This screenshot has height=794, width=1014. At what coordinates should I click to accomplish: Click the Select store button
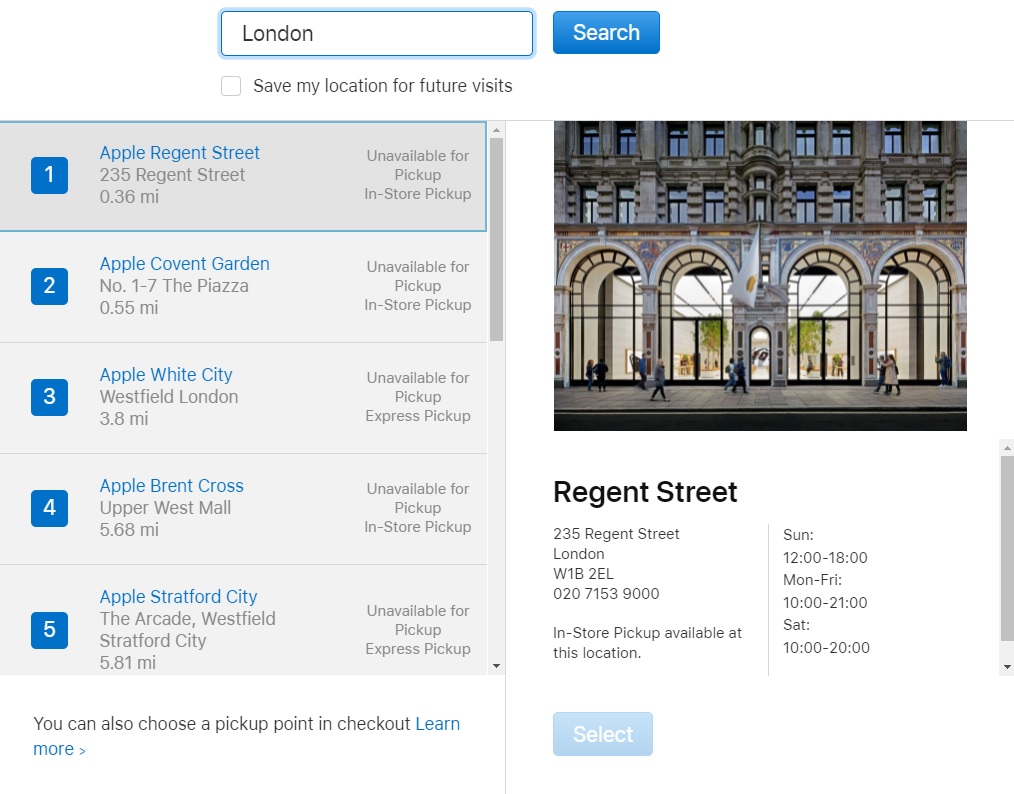[x=603, y=734]
